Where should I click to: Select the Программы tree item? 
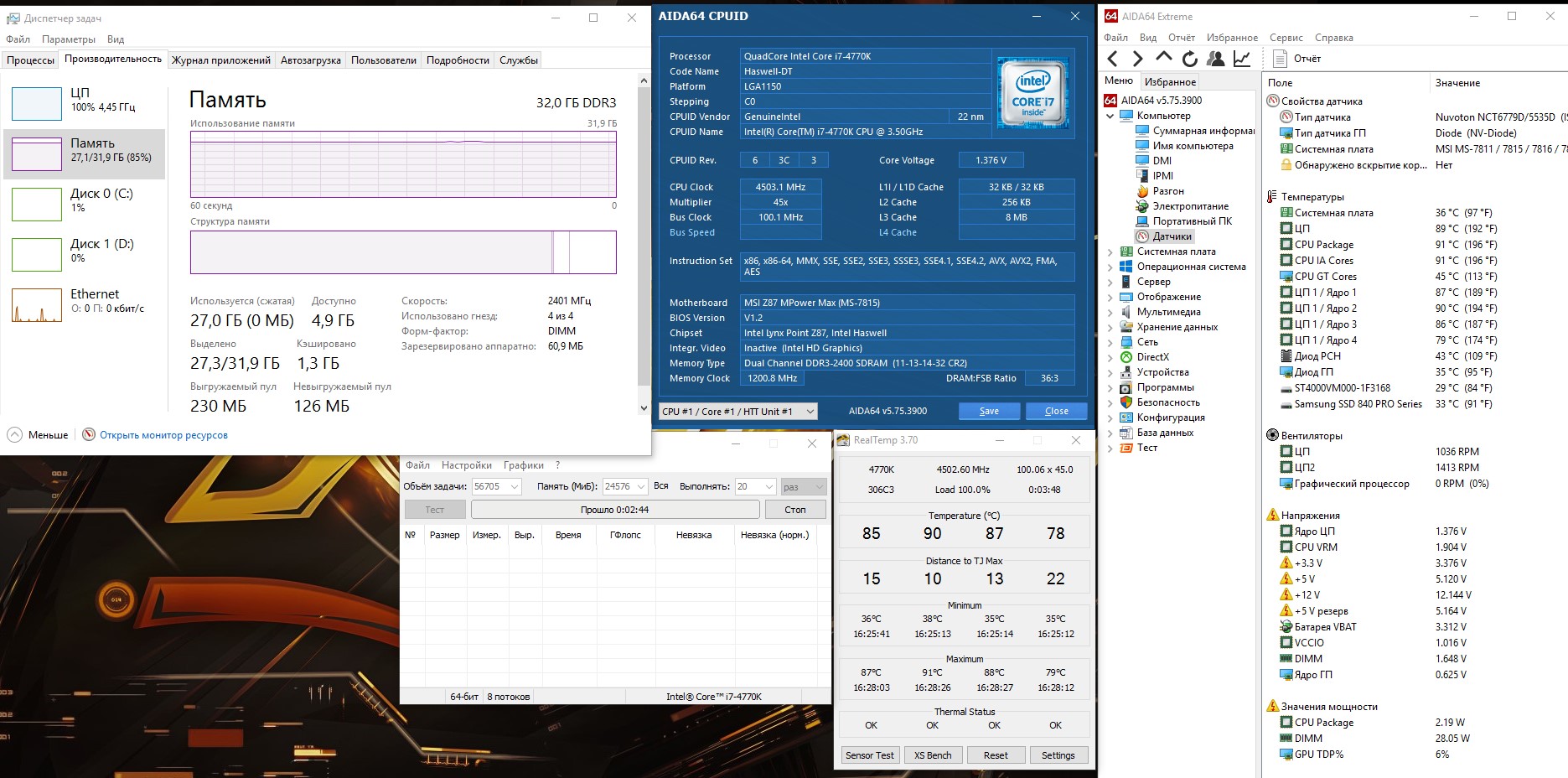point(1157,387)
